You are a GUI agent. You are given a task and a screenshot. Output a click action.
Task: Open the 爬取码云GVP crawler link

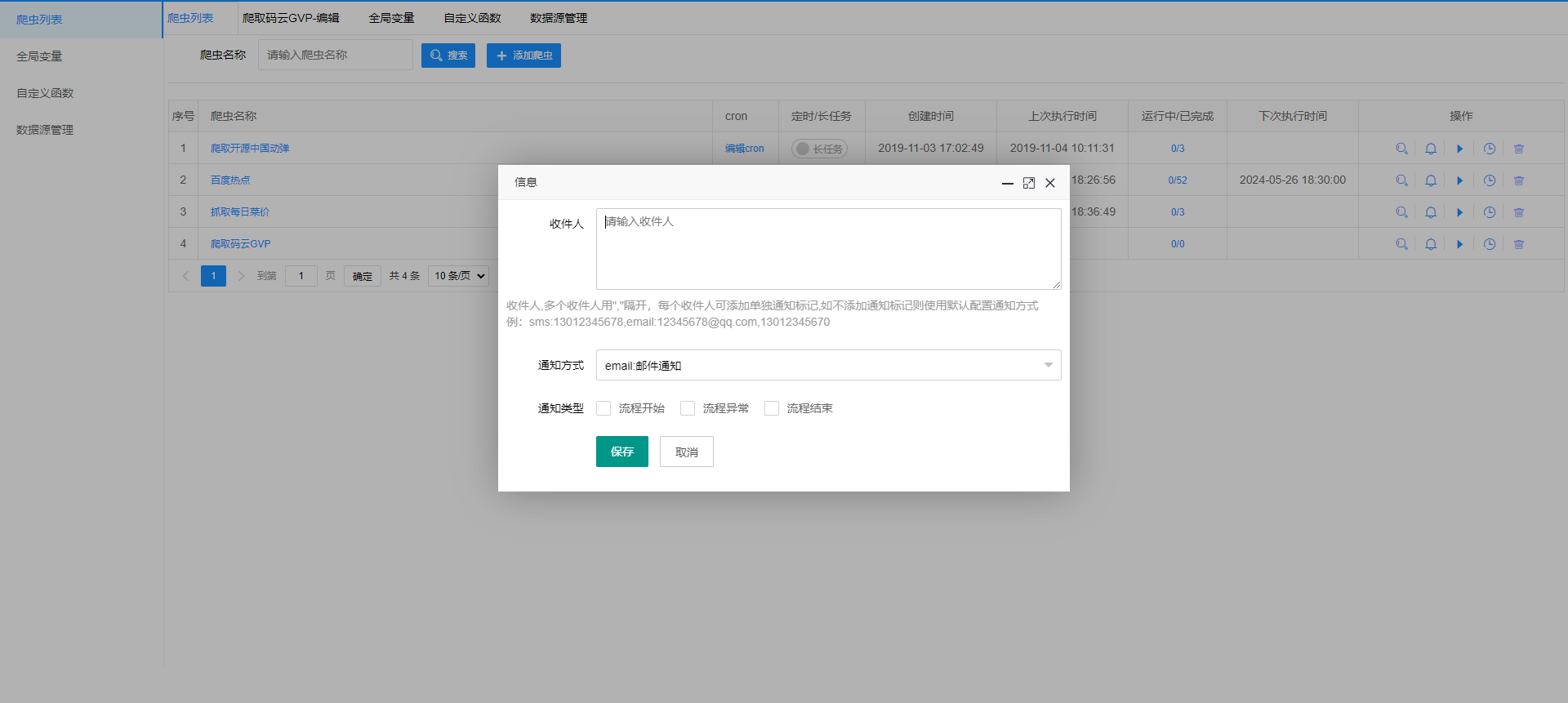pyautogui.click(x=241, y=244)
